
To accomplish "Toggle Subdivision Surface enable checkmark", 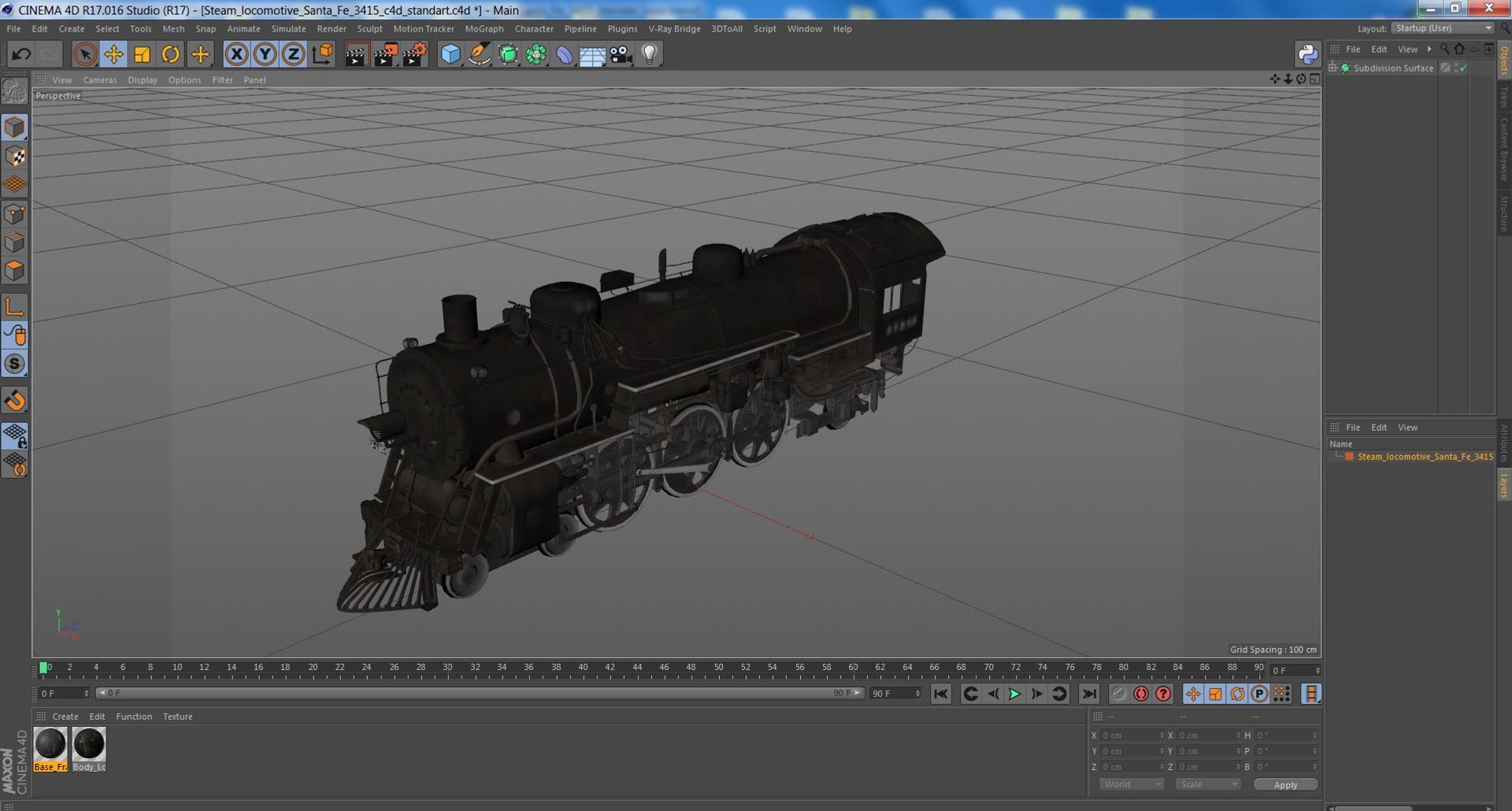I will tap(1463, 69).
